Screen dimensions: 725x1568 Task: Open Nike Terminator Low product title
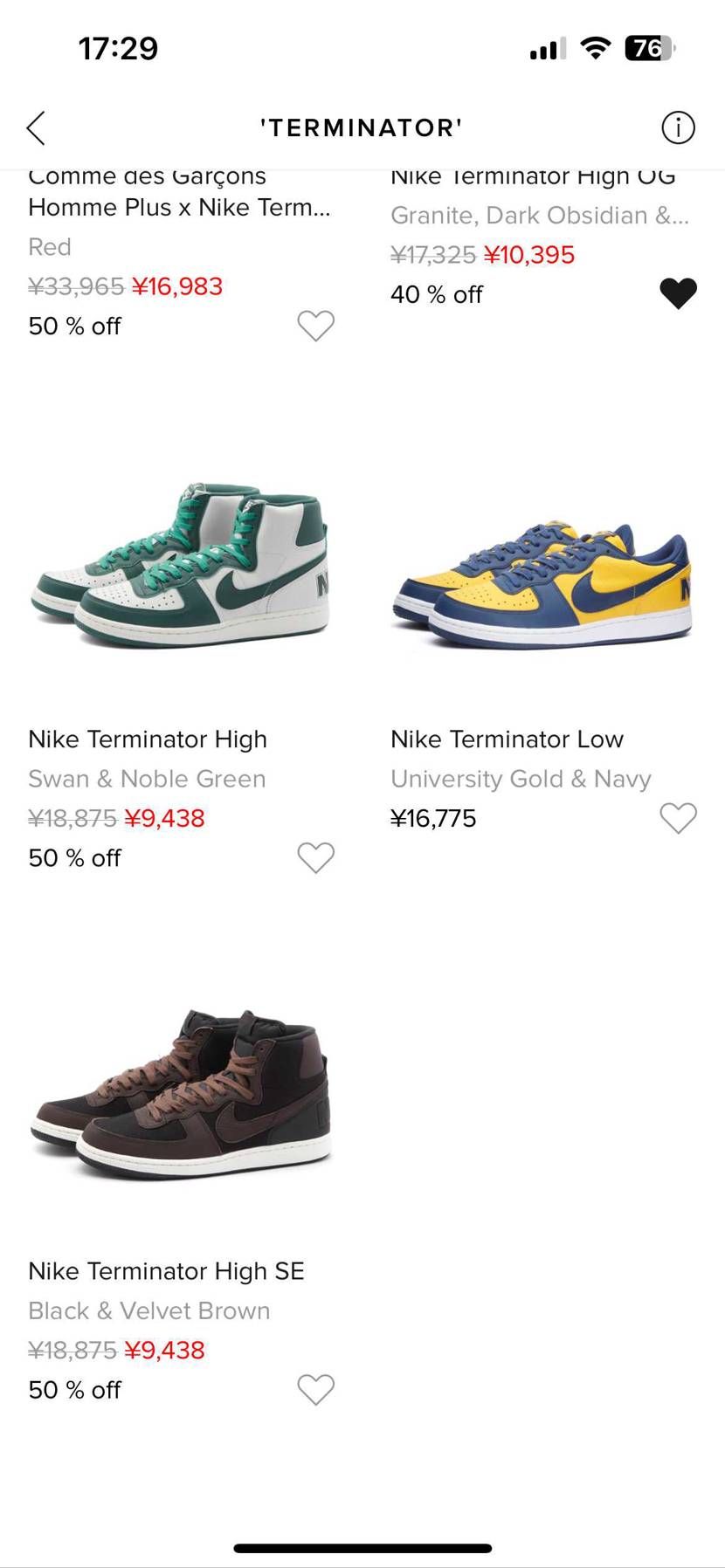click(507, 739)
